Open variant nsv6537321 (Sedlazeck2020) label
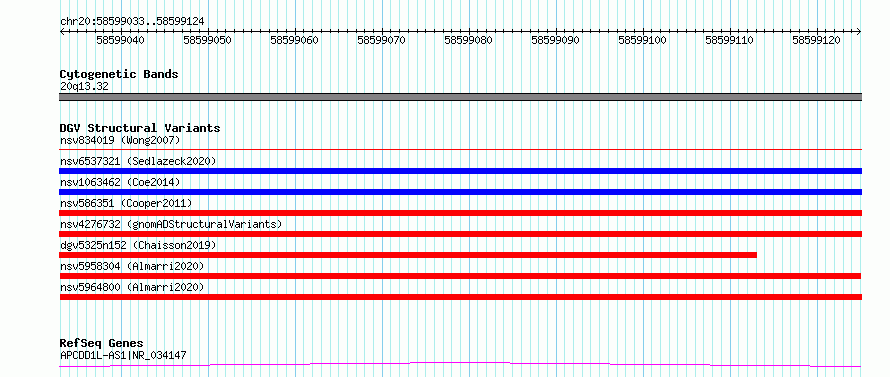The height and width of the screenshot is (377, 890). coord(138,161)
